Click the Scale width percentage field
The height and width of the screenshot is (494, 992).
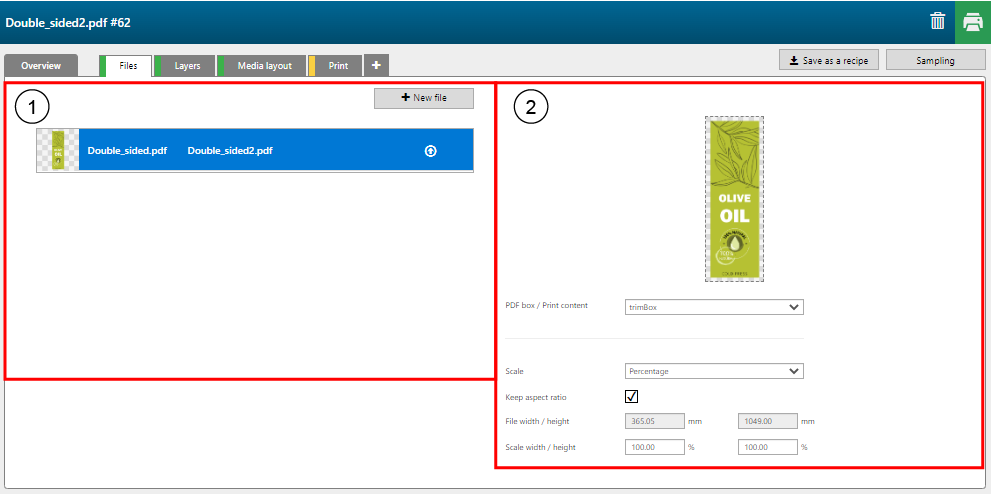coord(654,447)
